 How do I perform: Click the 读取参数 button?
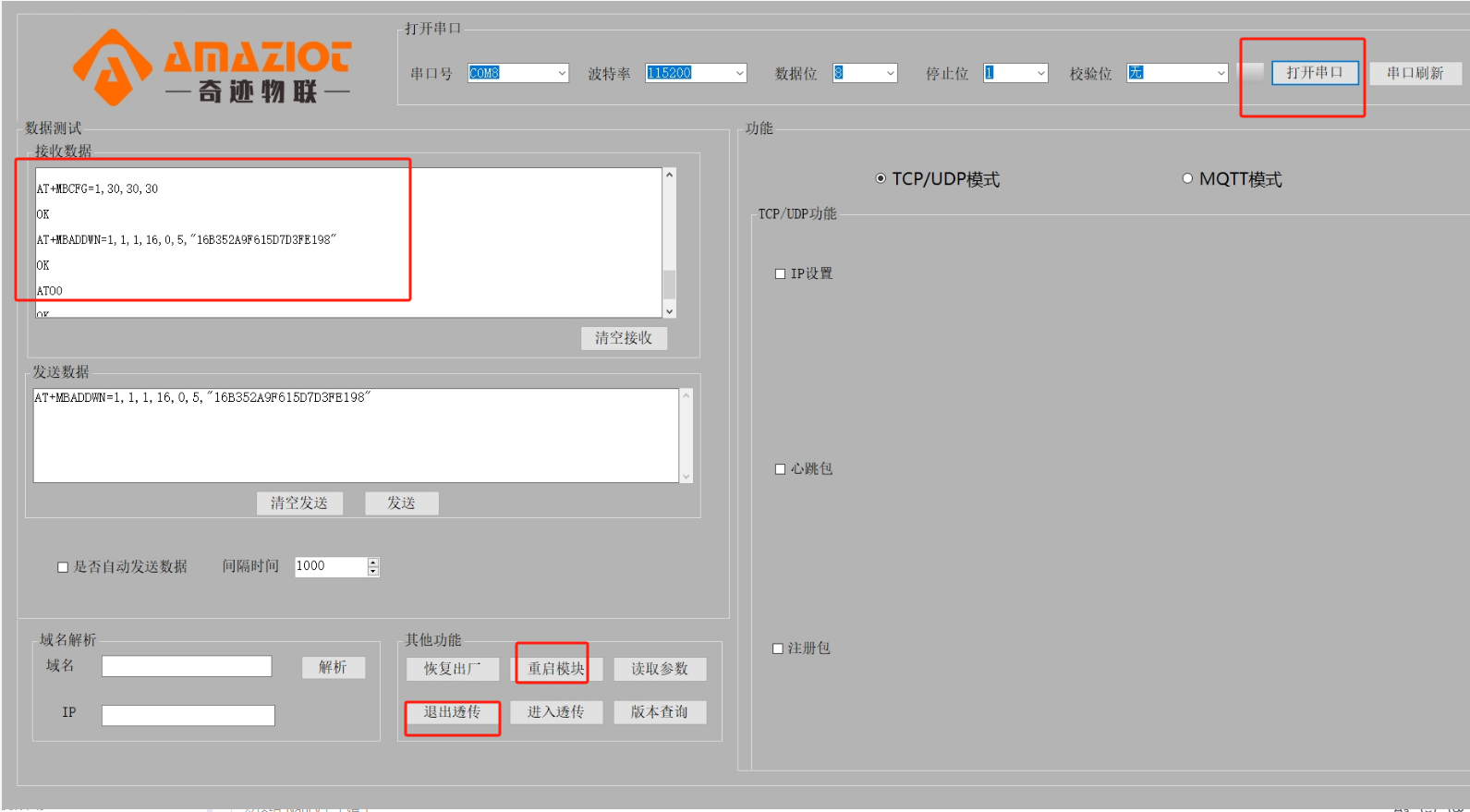[x=660, y=669]
